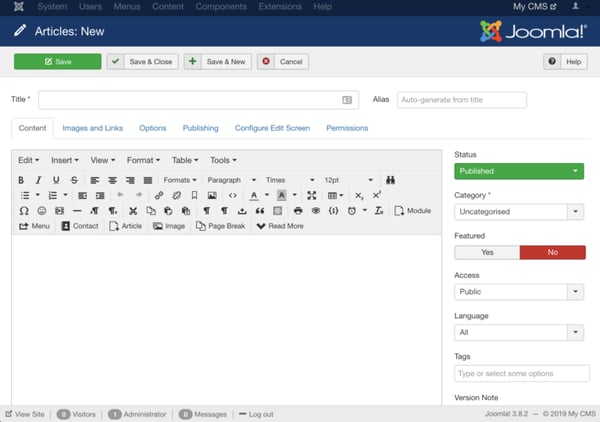Open the editor Format menu
Screen dimensions: 600x422
coord(143,160)
